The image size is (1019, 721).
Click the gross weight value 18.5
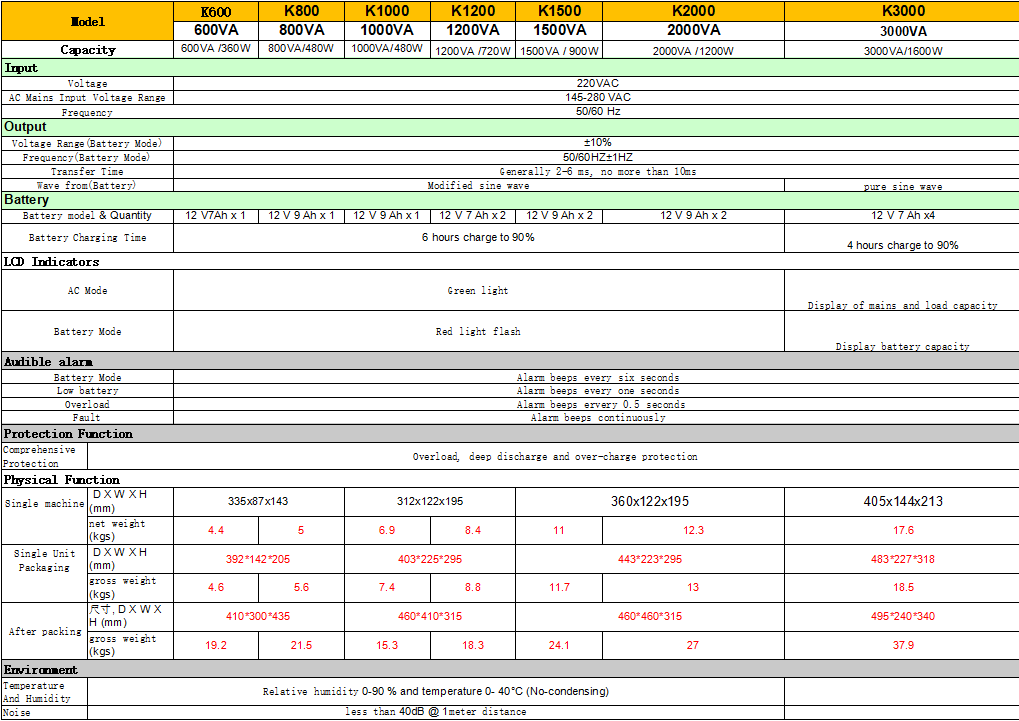click(903, 588)
